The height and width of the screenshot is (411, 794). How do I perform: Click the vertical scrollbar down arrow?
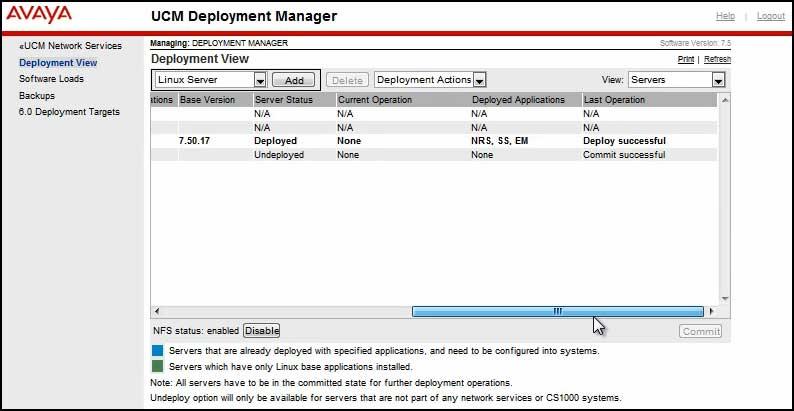click(x=724, y=299)
